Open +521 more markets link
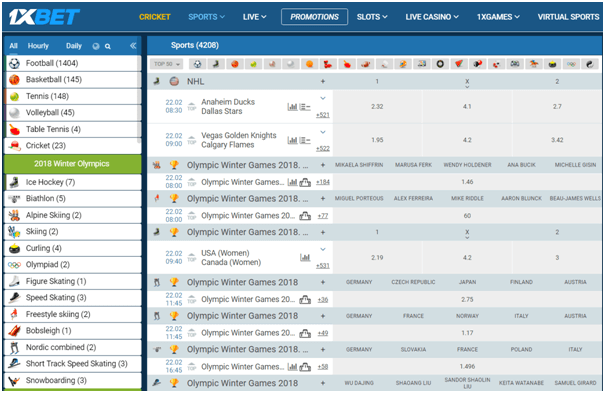The image size is (606, 393). point(323,115)
